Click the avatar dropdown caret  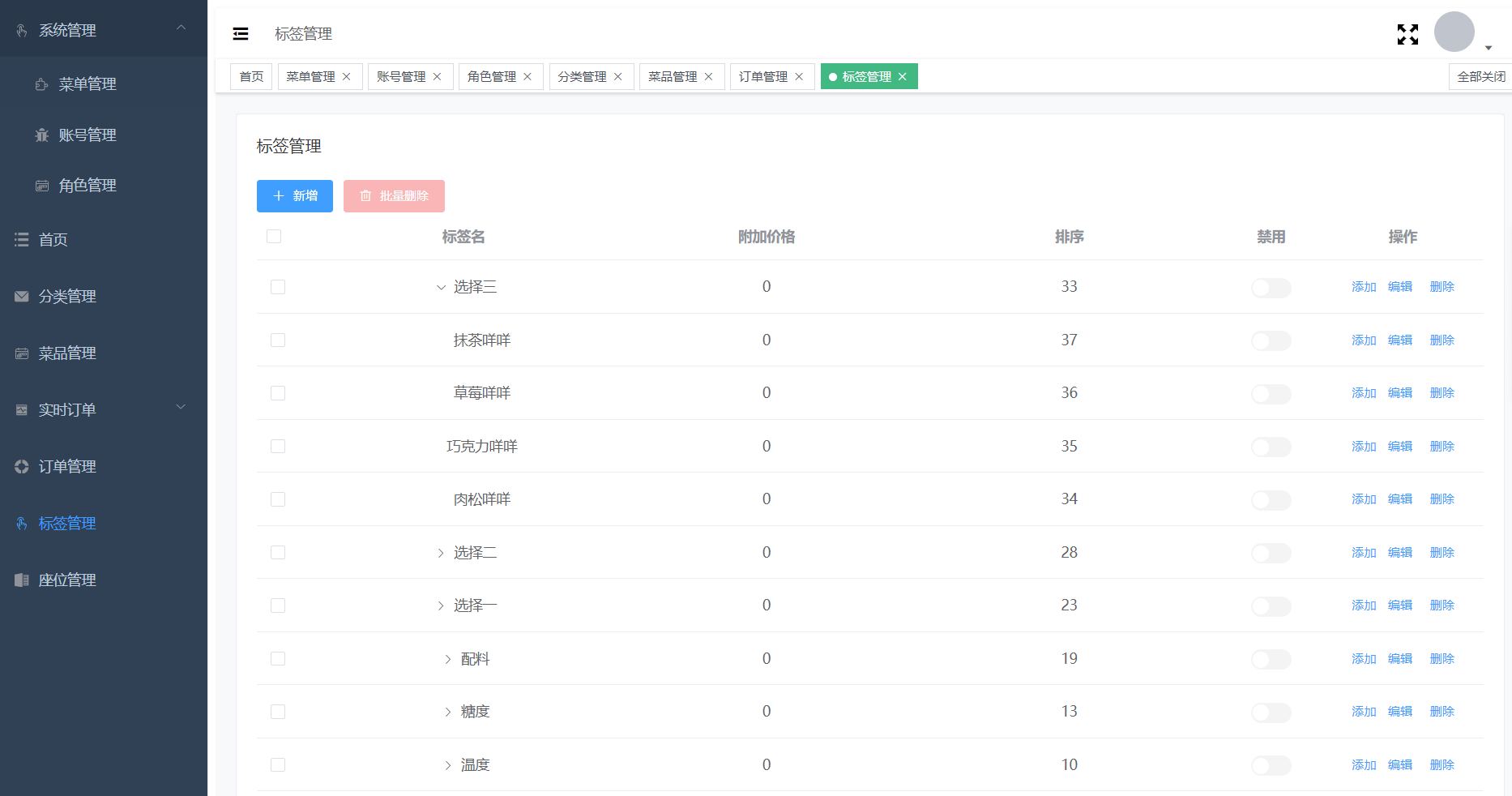click(1489, 48)
